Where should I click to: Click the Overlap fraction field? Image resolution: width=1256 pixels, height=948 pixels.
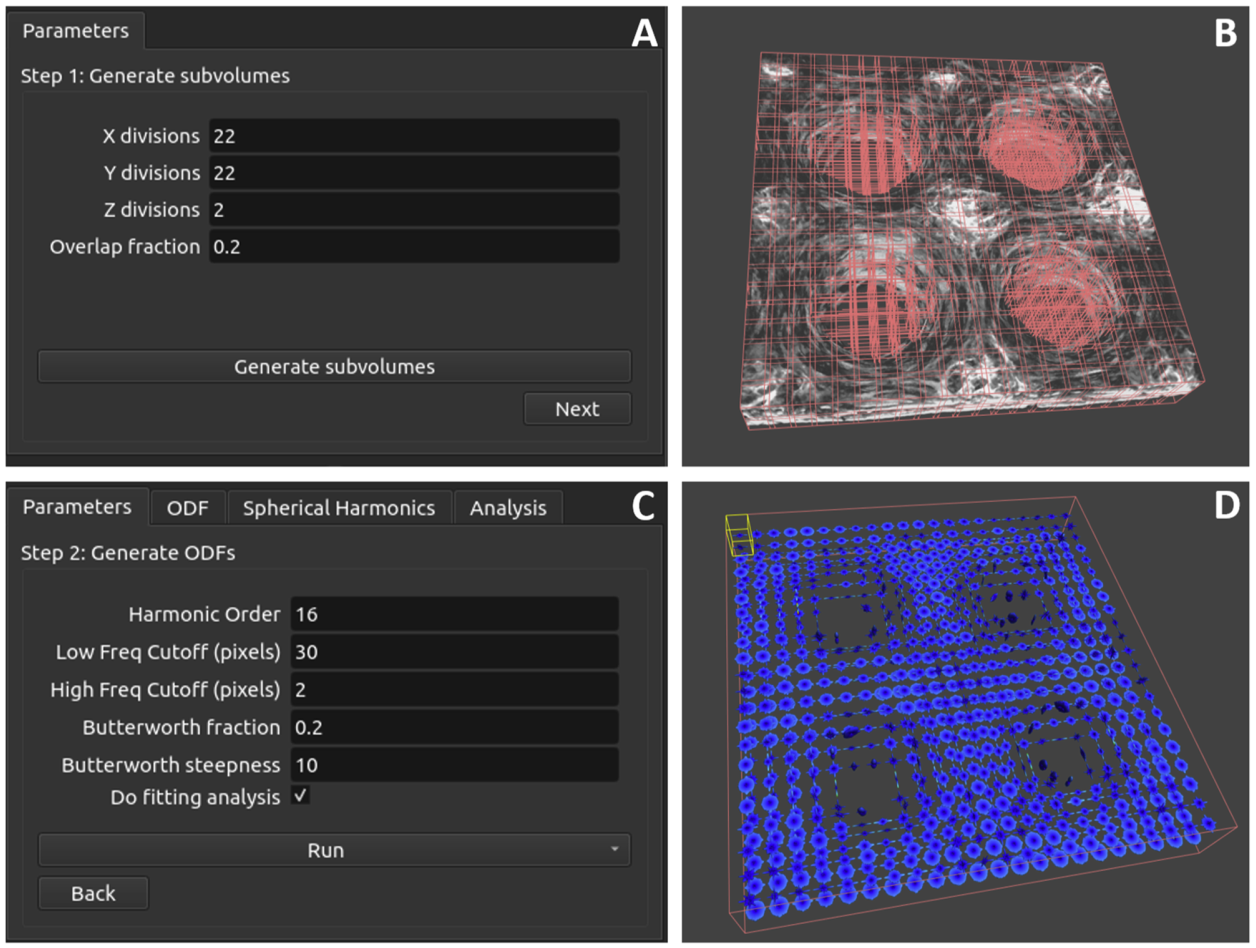[414, 246]
